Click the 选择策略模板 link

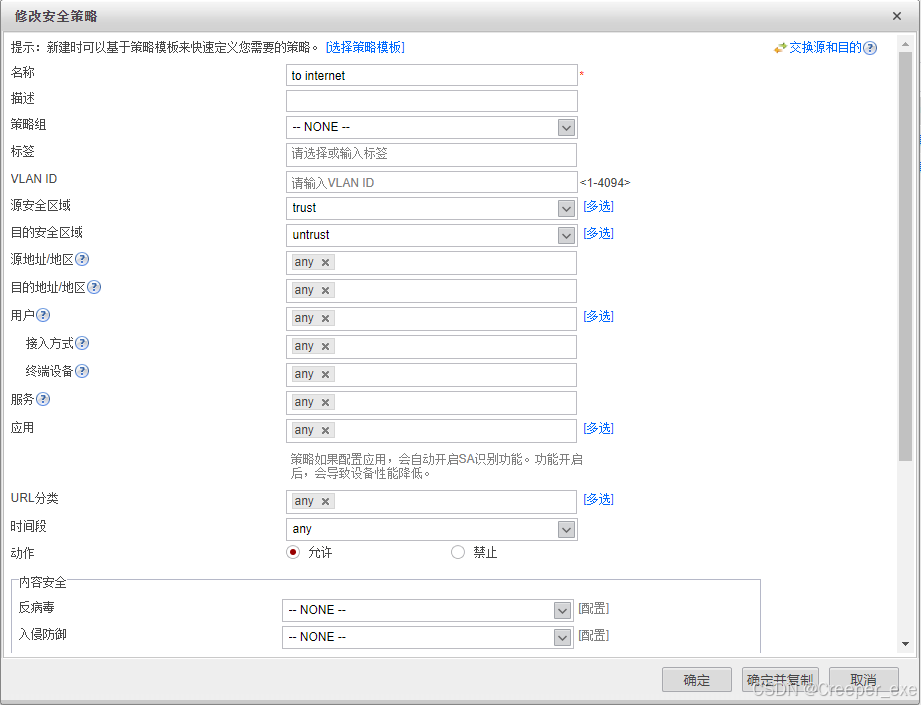tap(365, 48)
